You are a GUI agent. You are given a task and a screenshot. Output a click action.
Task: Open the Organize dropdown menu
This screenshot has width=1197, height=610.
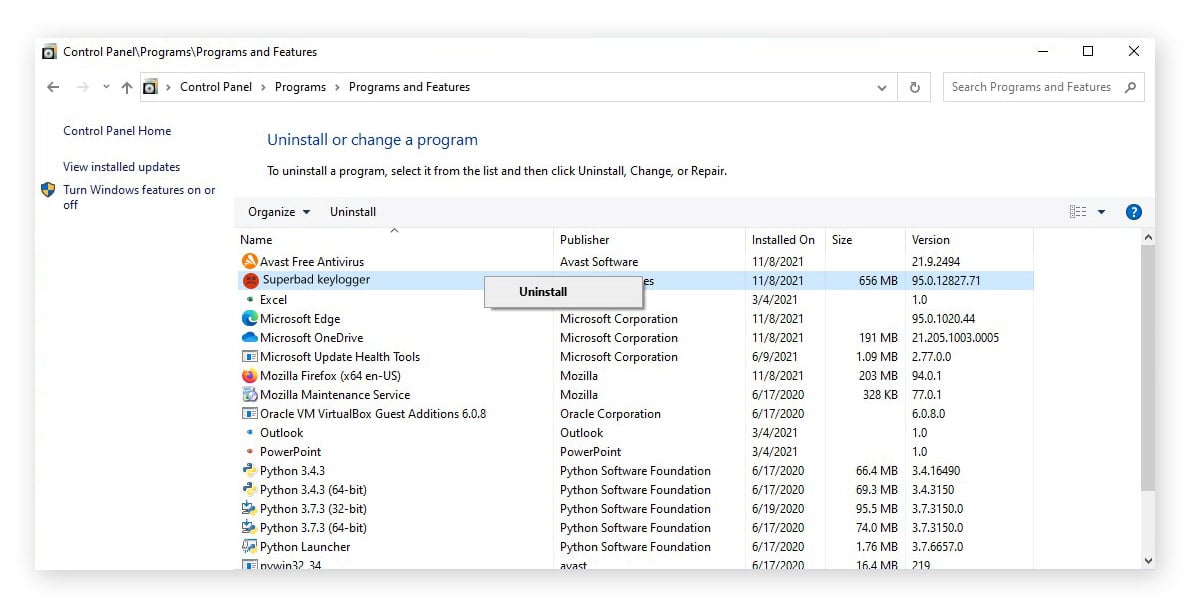279,212
